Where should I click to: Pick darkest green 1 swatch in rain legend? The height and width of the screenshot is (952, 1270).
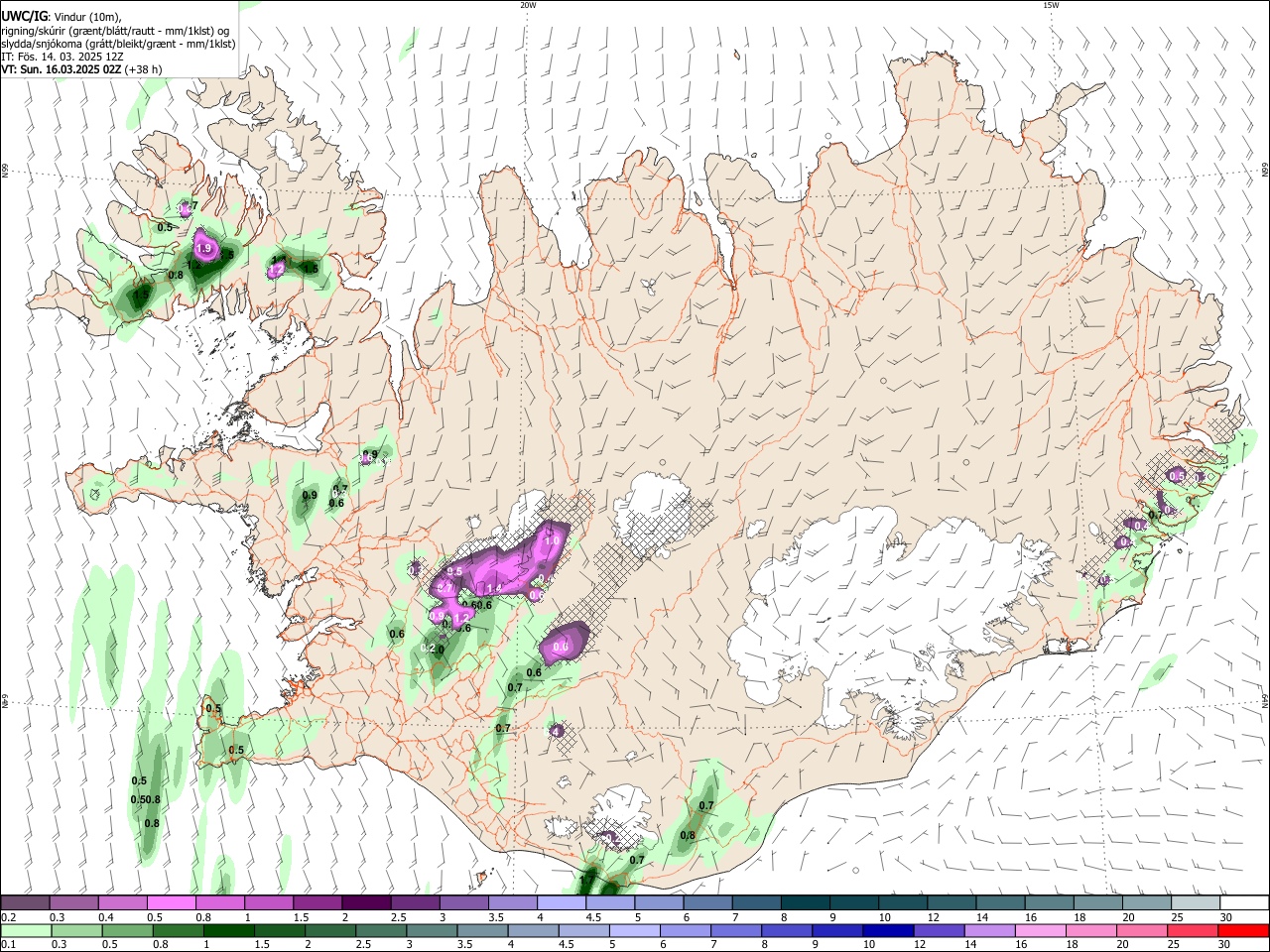click(231, 930)
